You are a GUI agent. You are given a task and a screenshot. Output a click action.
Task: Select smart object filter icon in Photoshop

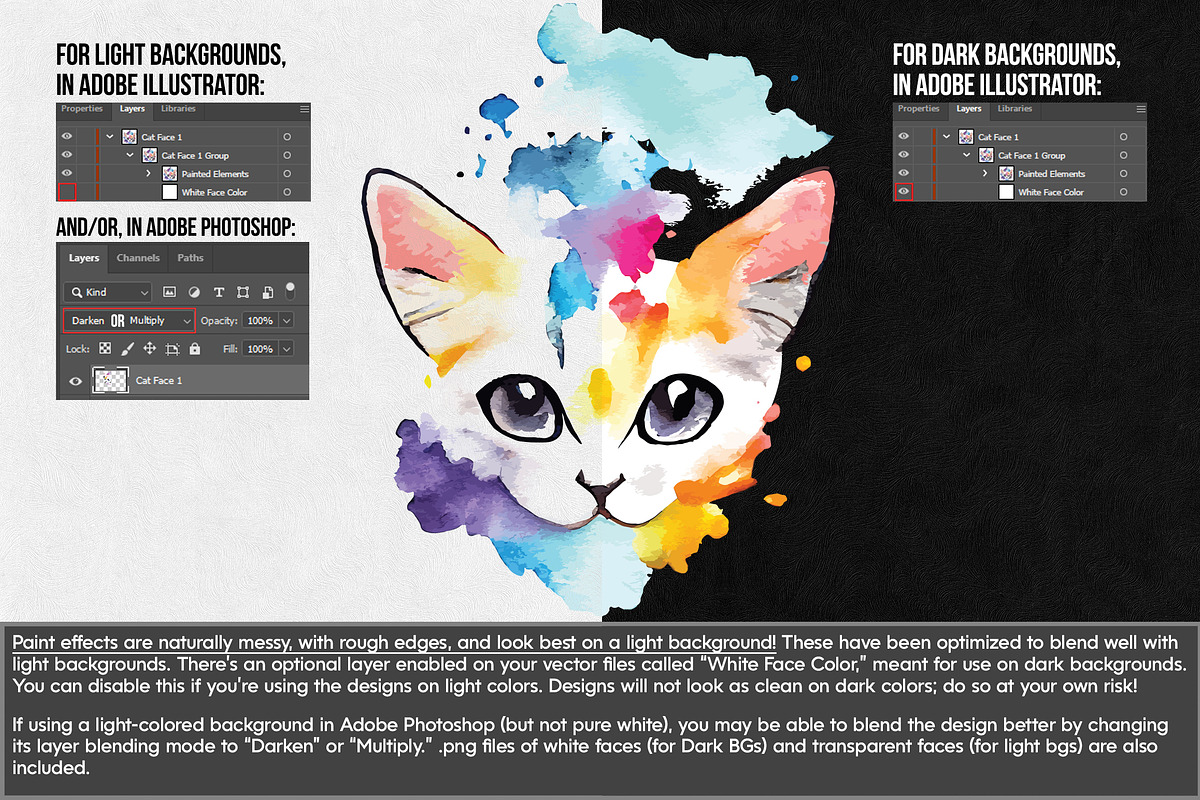tap(268, 292)
